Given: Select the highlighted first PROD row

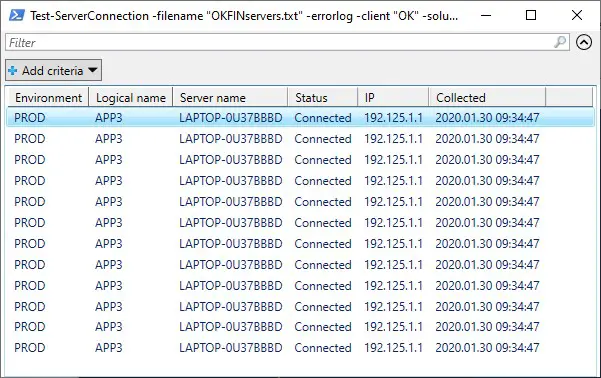Looking at the screenshot, I should 300,117.
